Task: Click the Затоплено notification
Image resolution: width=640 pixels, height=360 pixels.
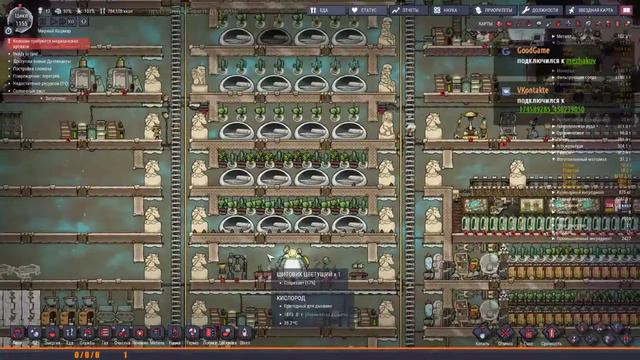Action: tap(56, 98)
